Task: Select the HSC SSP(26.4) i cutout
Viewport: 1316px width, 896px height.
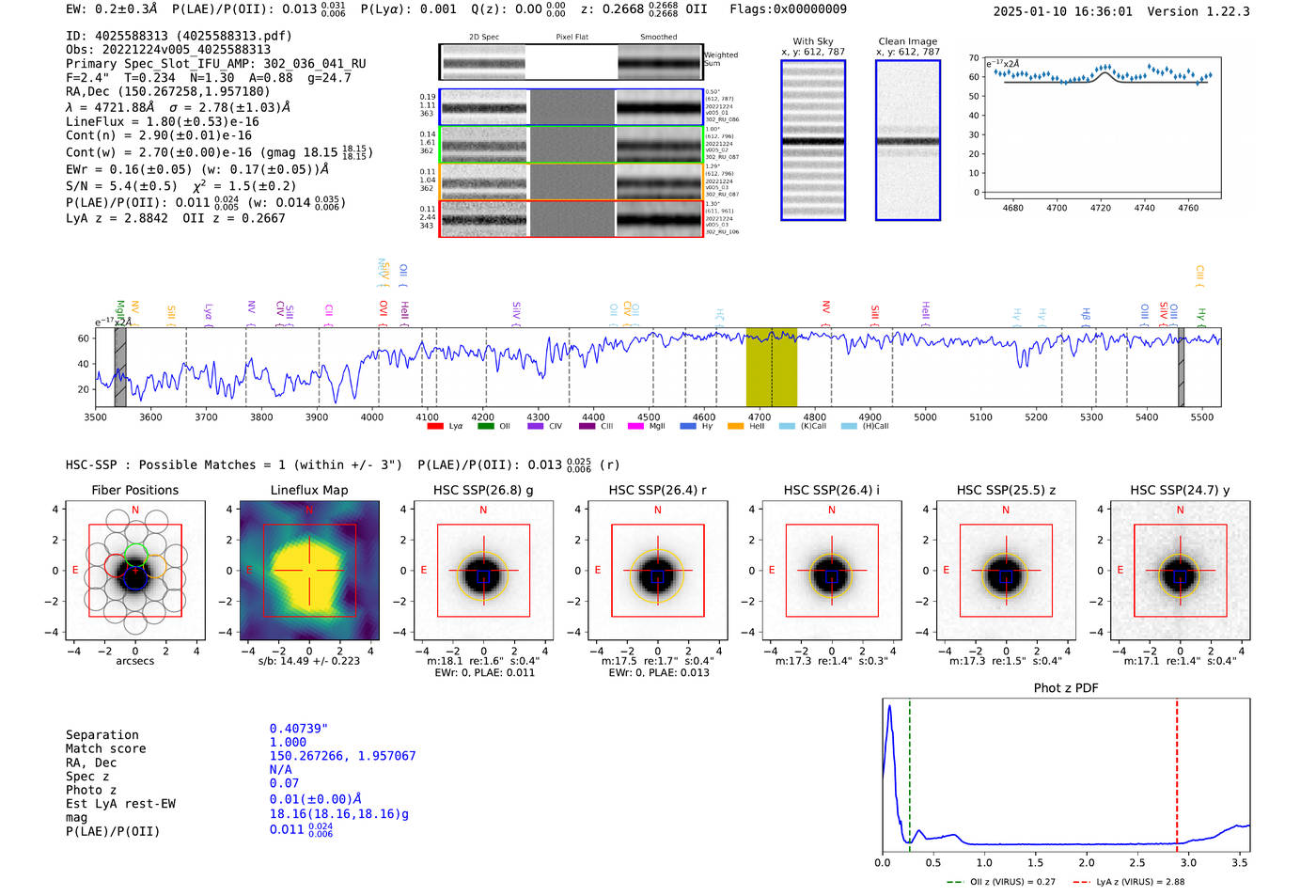Action: (x=832, y=571)
